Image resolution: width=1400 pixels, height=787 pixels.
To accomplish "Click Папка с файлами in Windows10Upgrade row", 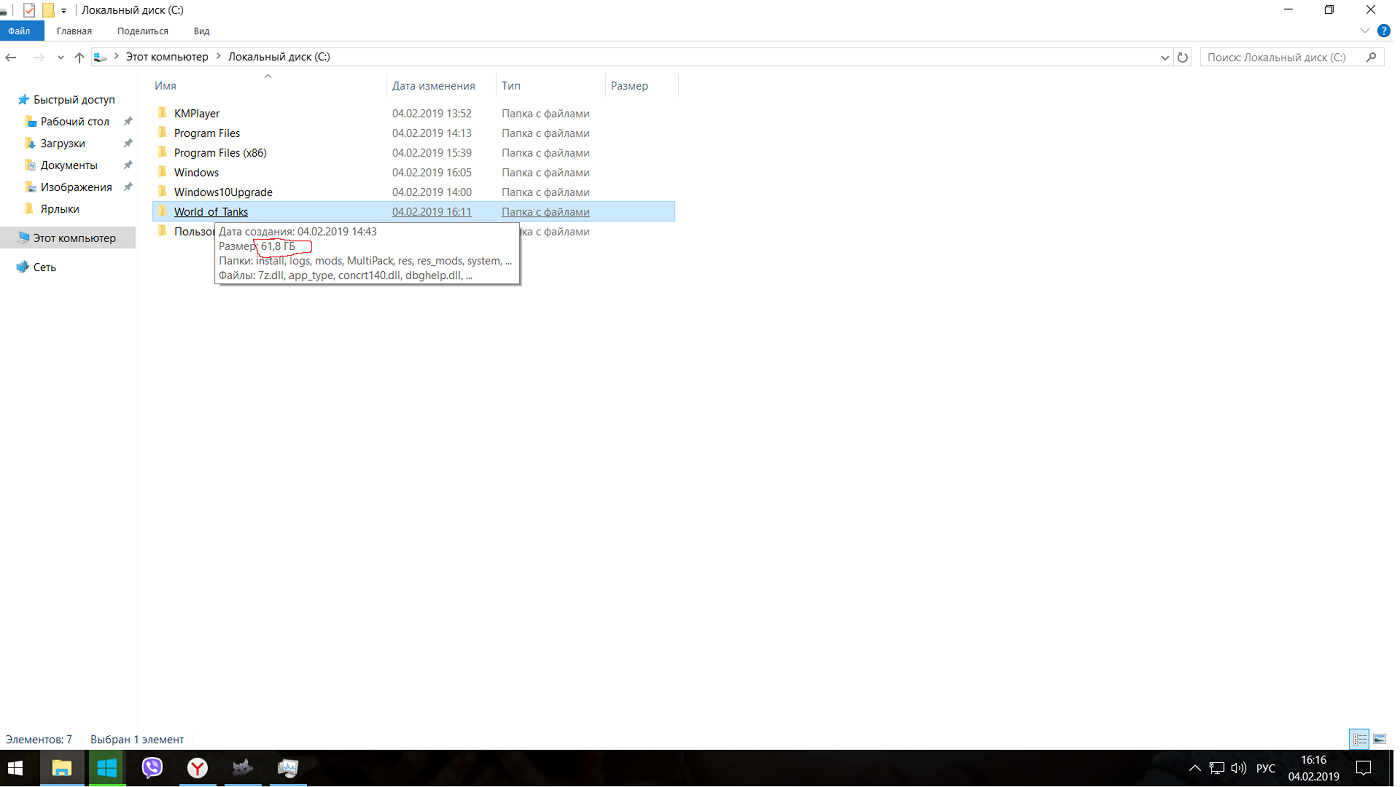I will [546, 191].
